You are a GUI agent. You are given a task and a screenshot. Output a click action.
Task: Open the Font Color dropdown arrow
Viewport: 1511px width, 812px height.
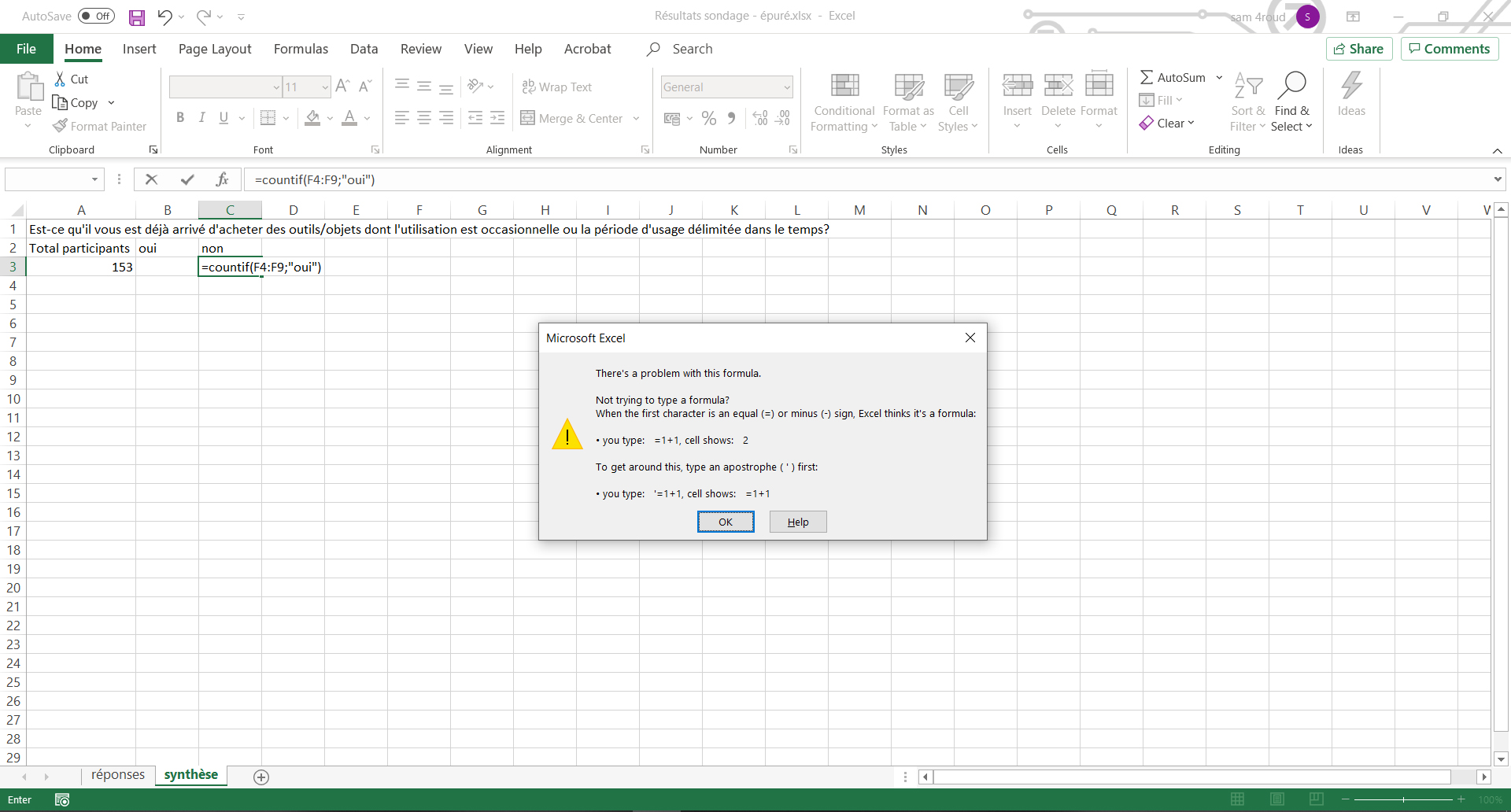368,118
